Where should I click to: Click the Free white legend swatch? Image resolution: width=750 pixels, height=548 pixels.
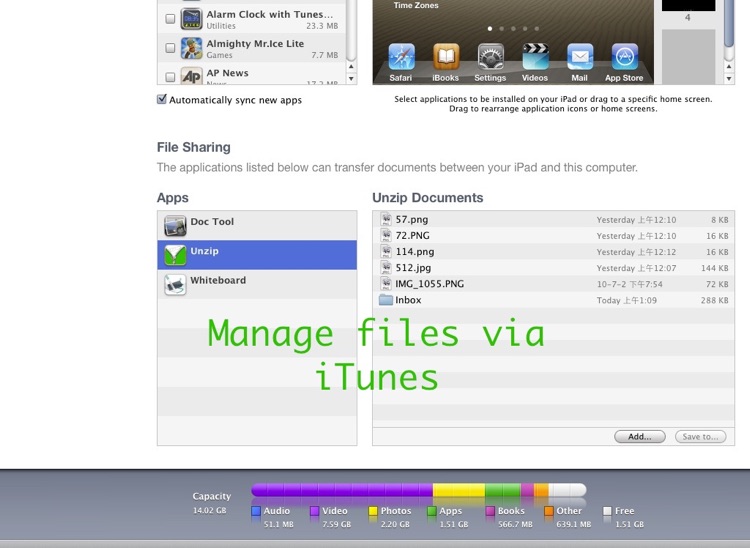(607, 511)
